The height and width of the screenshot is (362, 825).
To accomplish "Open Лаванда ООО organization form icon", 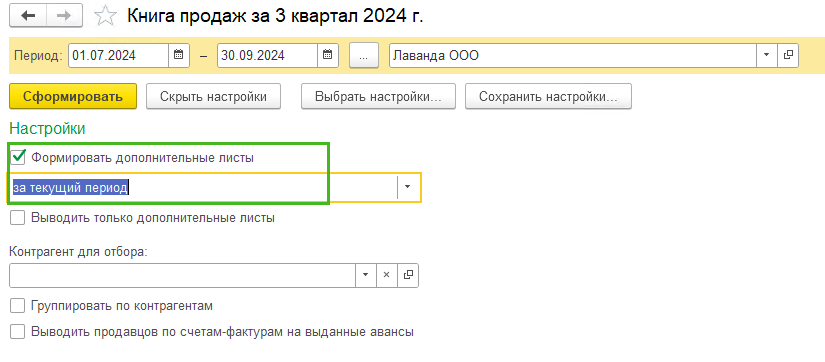I will pos(788,55).
